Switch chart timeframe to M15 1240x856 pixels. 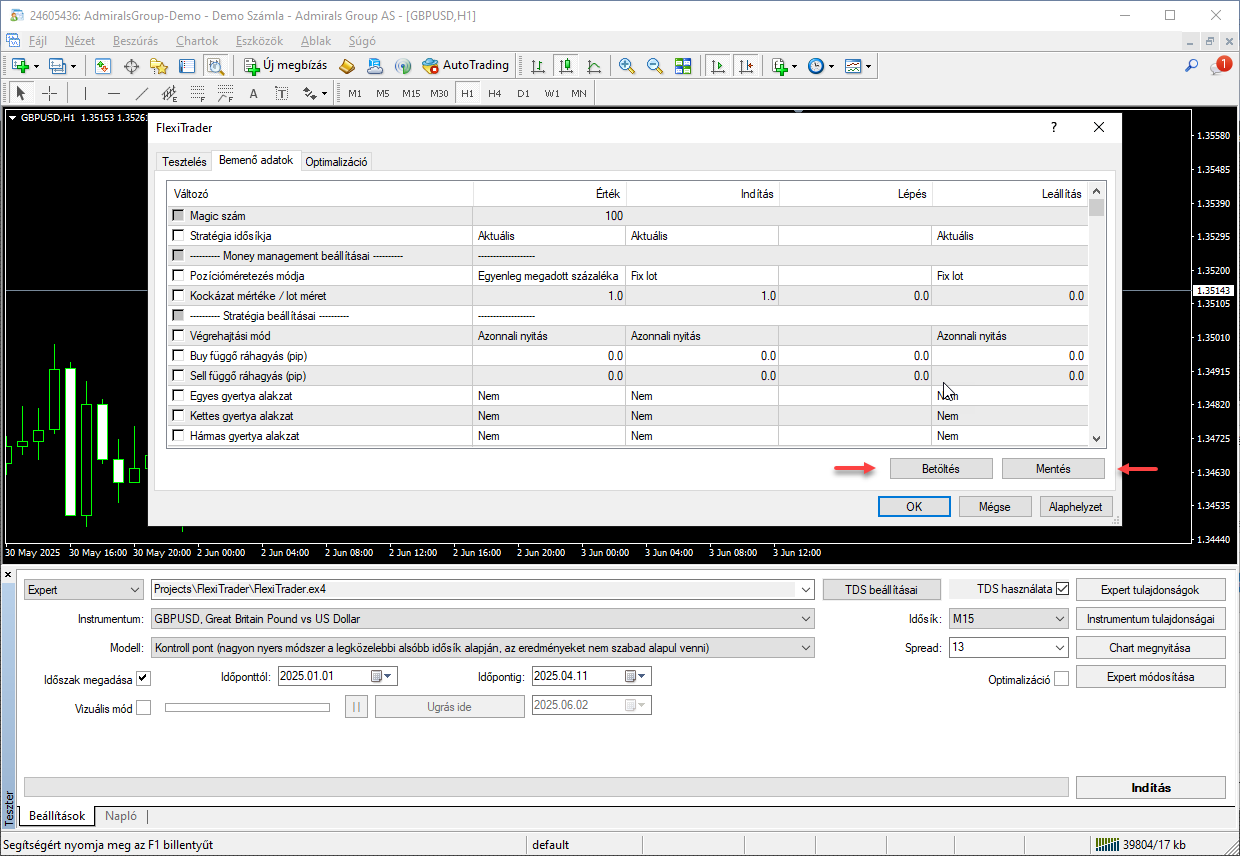point(411,93)
